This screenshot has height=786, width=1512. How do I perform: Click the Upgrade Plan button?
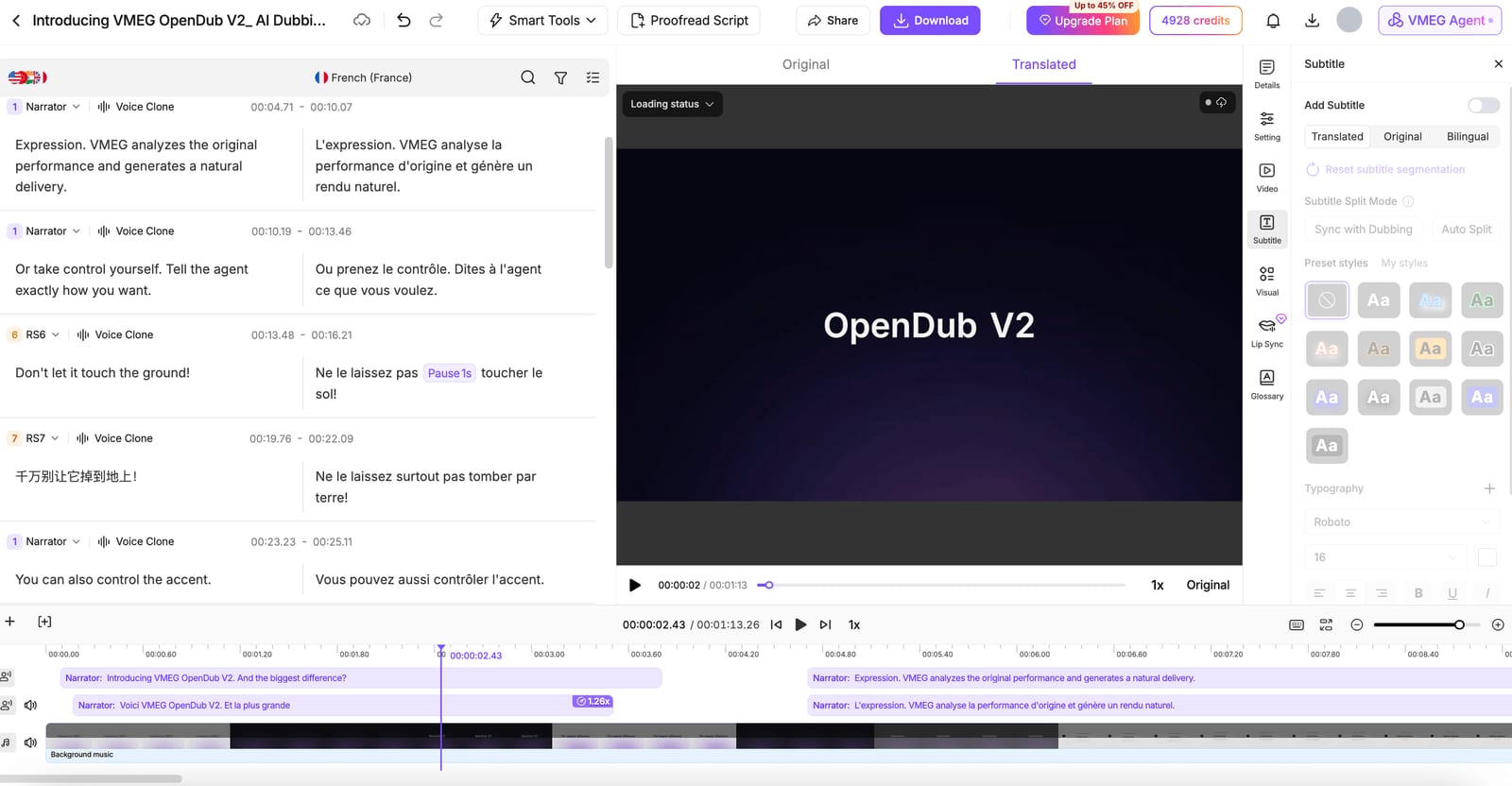tap(1083, 20)
